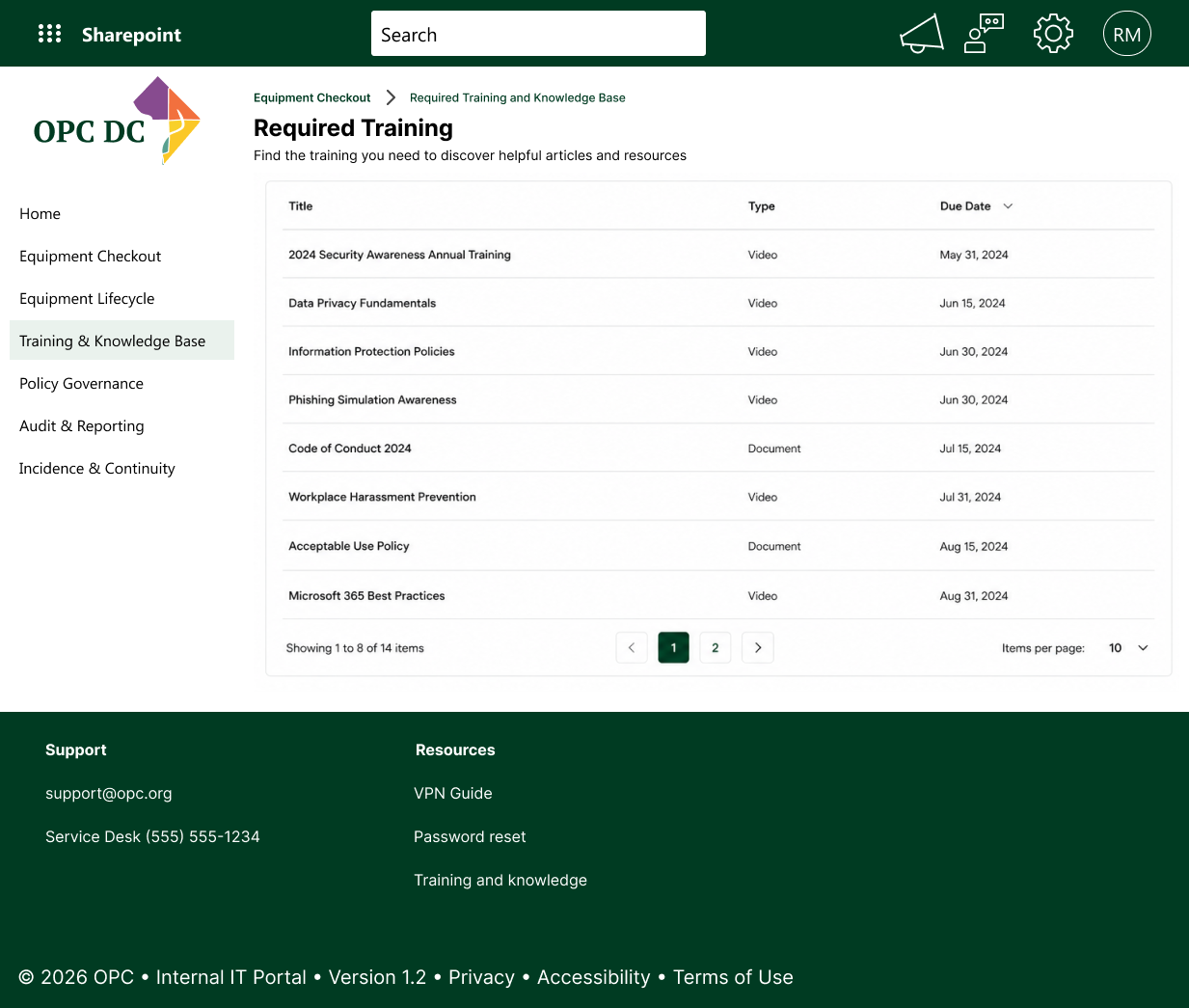
Task: Open the feedback chat person icon
Action: pos(985,34)
